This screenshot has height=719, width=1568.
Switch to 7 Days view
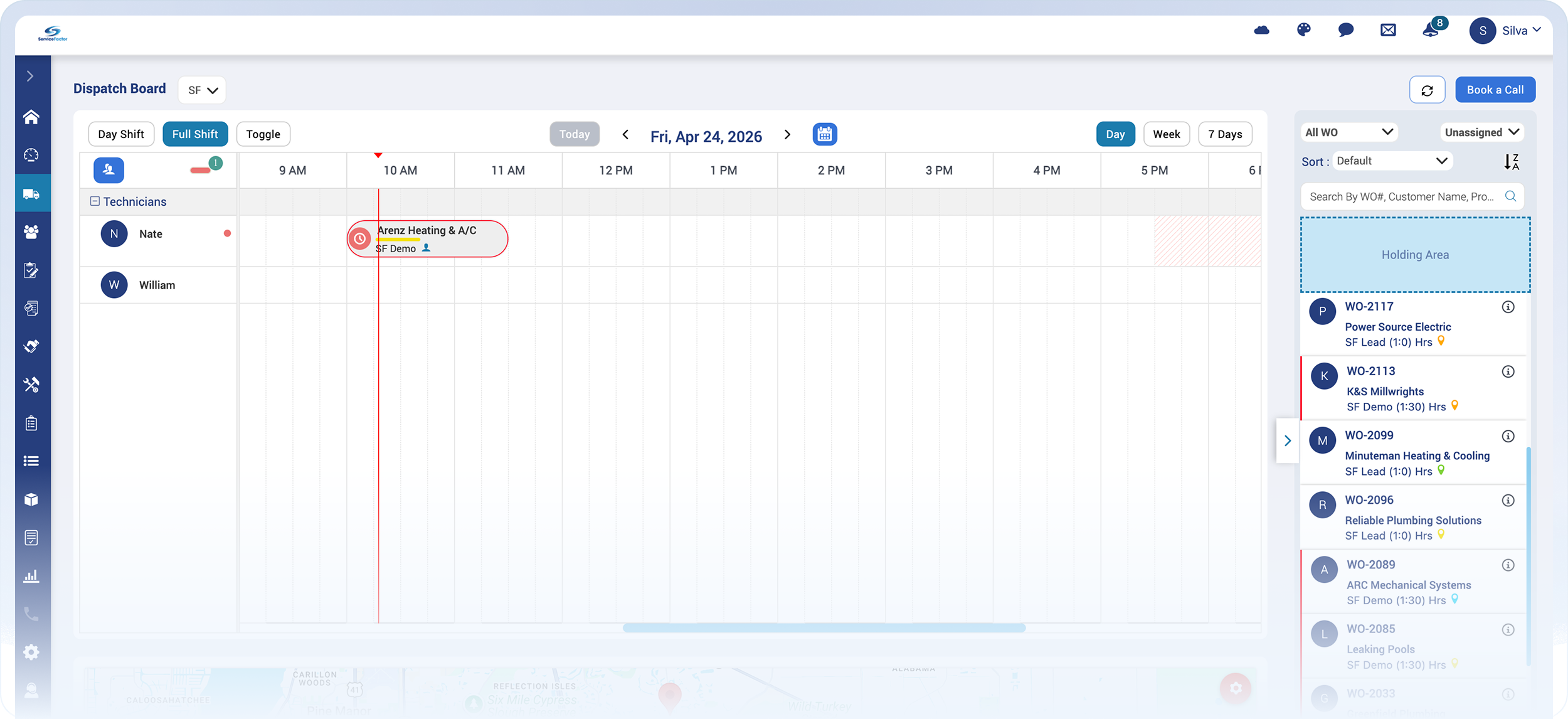click(1225, 134)
